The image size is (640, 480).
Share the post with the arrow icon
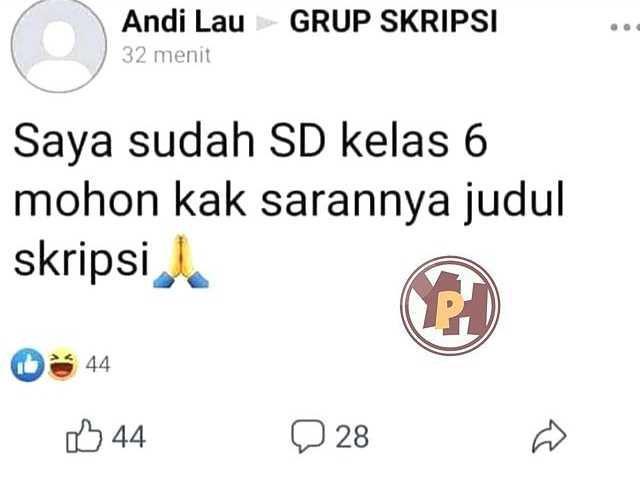pos(549,436)
